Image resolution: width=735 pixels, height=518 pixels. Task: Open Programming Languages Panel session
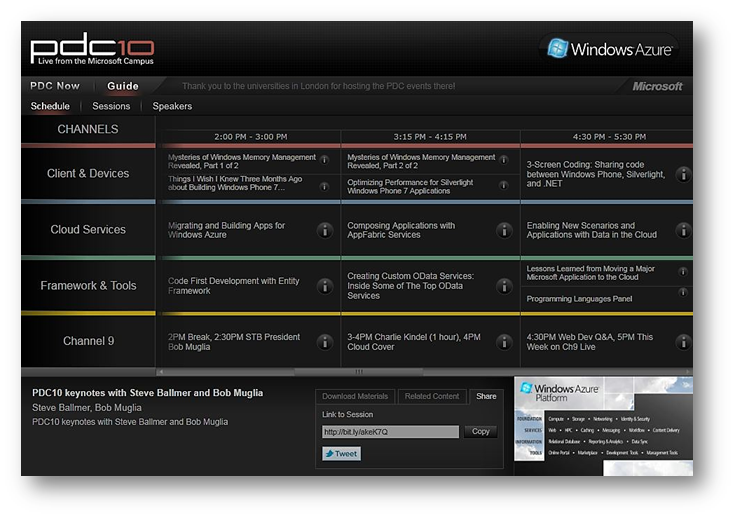tap(579, 299)
